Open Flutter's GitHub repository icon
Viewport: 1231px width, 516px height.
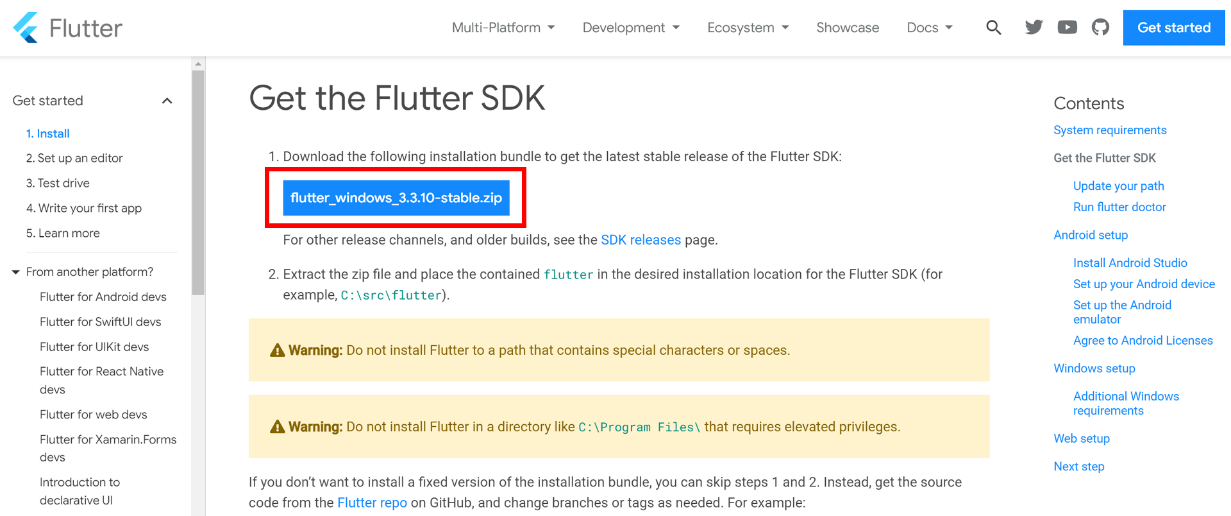(x=1100, y=28)
